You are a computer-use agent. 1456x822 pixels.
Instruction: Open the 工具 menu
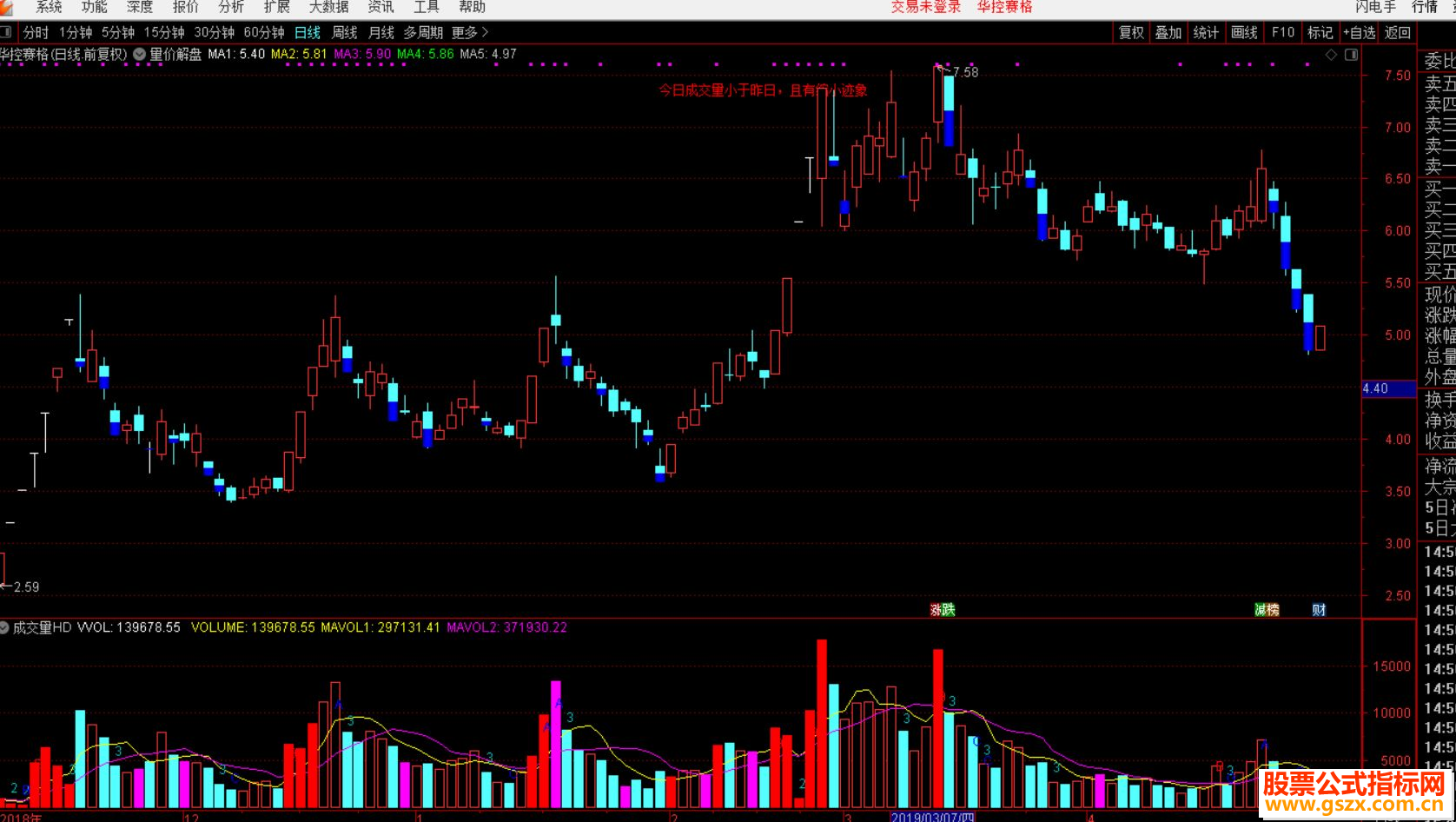[x=426, y=7]
